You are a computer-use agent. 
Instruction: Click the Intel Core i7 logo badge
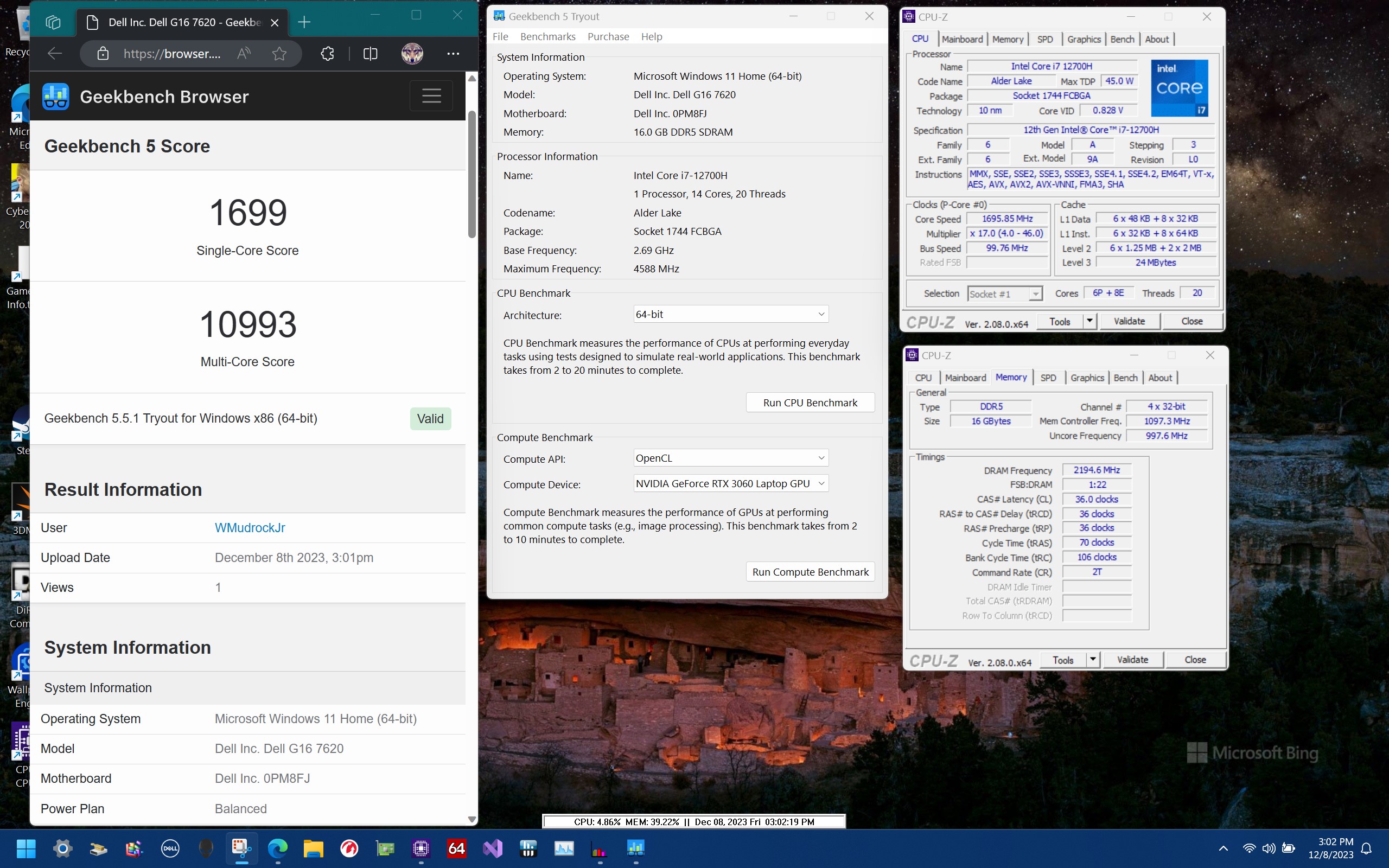tap(1180, 88)
